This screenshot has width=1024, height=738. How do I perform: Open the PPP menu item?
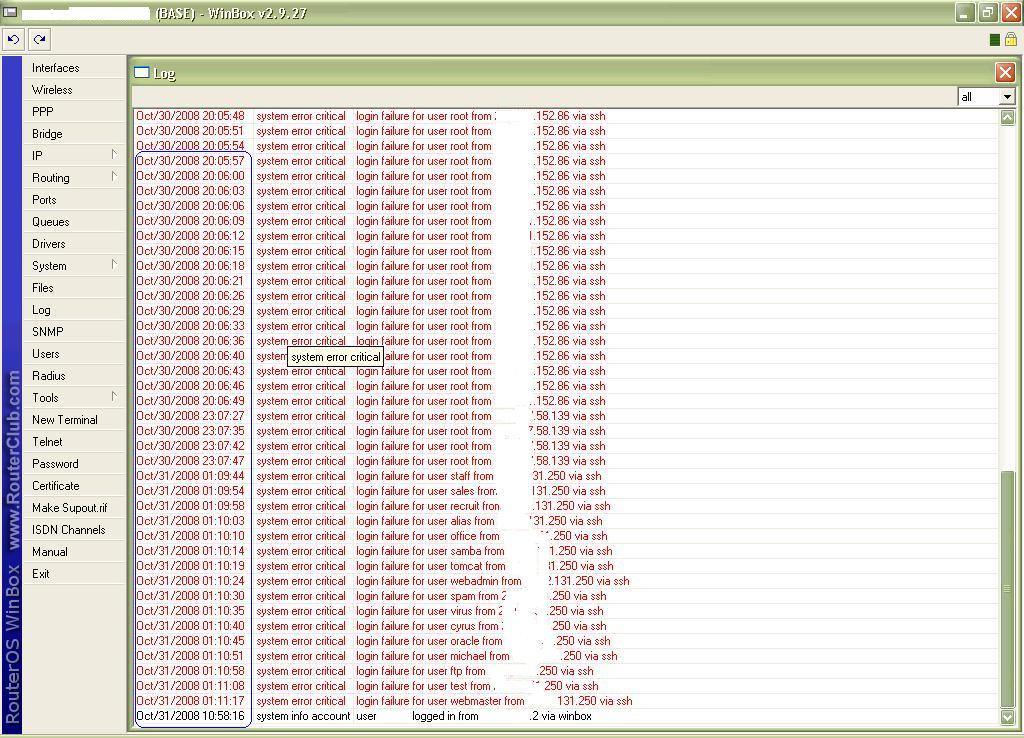tap(74, 112)
